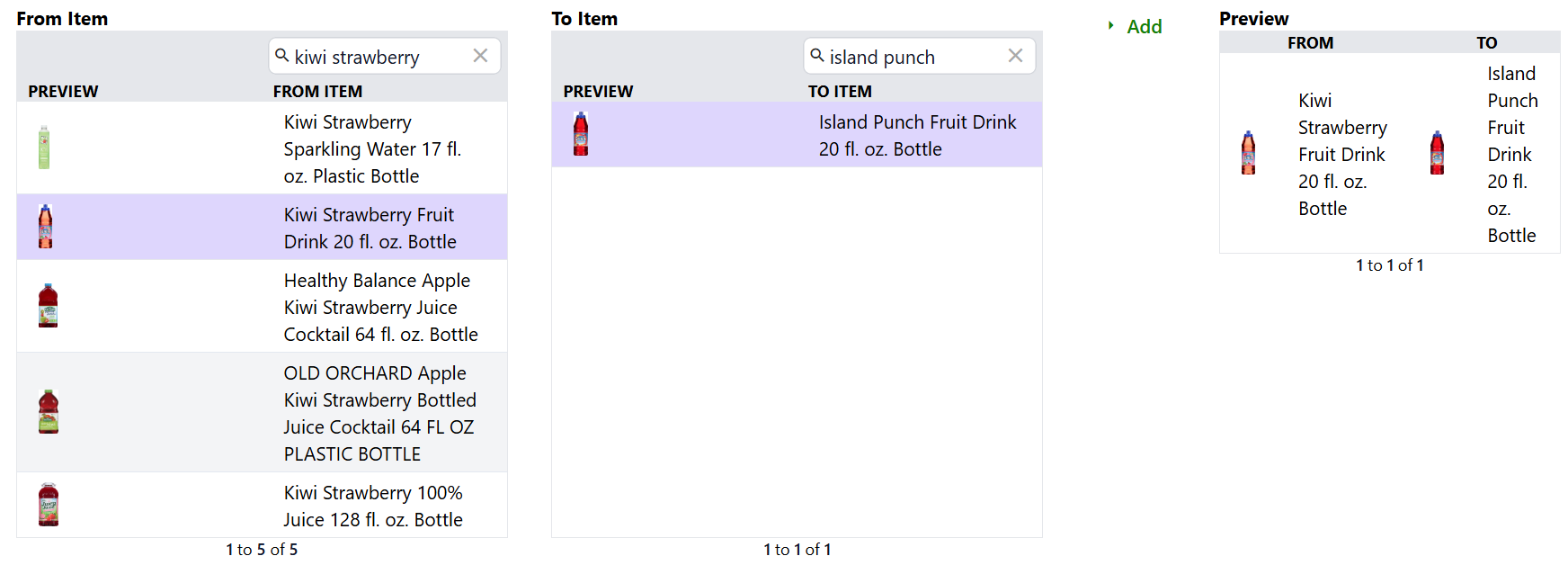Pick Kiwi Strawberry 100% Juice 128 fl. oz. row
Image resolution: width=1568 pixels, height=565 pixels.
(373, 506)
